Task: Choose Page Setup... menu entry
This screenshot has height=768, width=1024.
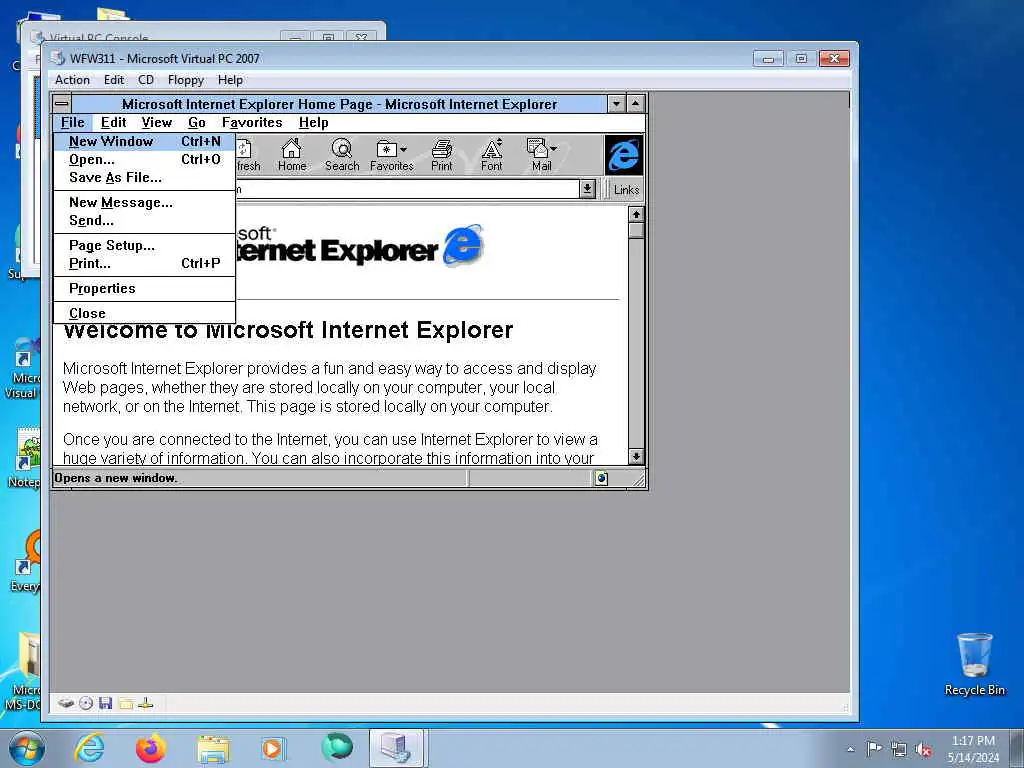Action: (144, 246)
